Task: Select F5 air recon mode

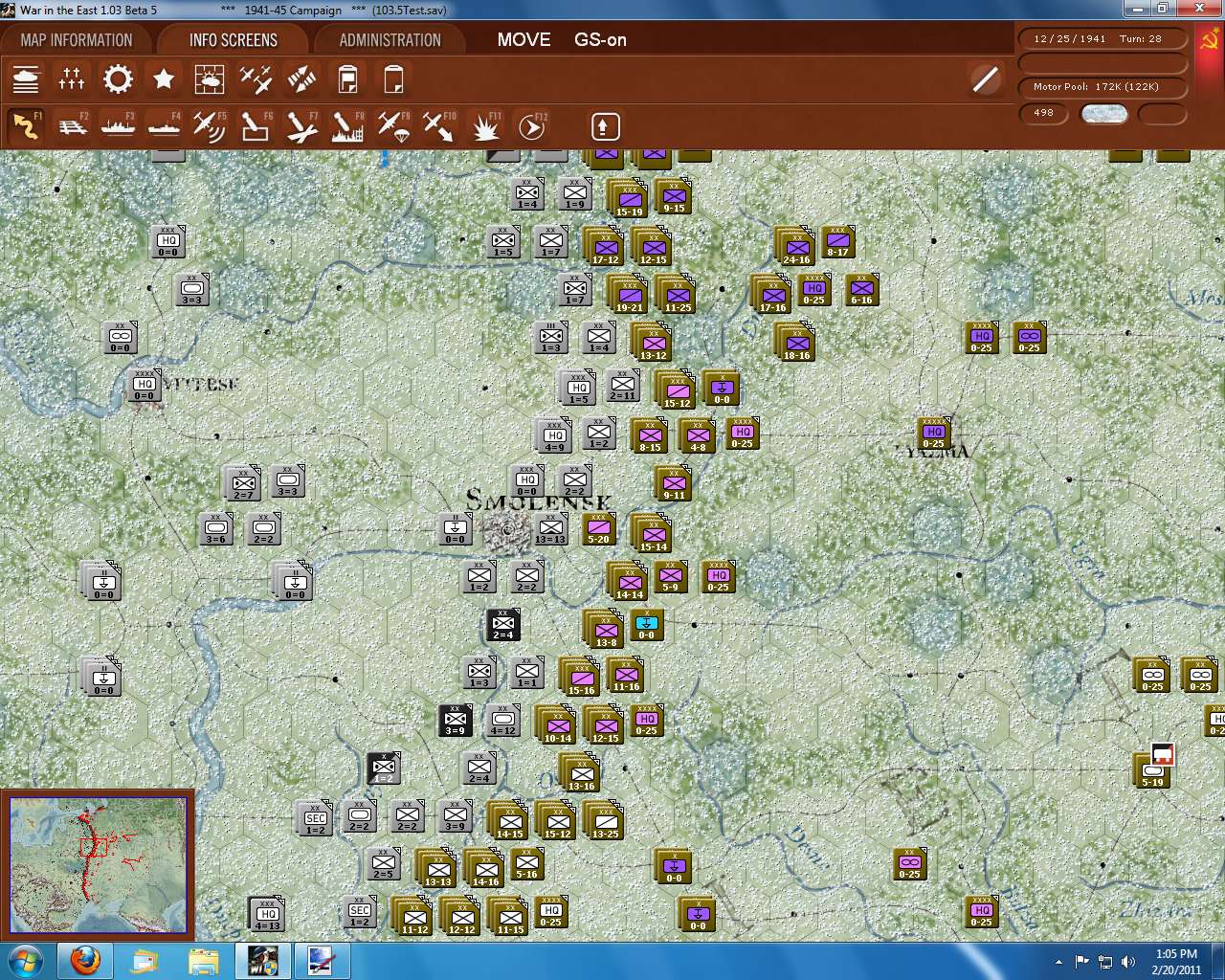Action: pyautogui.click(x=210, y=126)
